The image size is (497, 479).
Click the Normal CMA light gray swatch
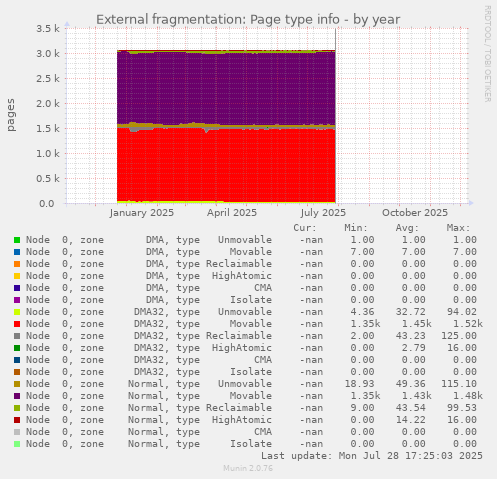point(17,432)
